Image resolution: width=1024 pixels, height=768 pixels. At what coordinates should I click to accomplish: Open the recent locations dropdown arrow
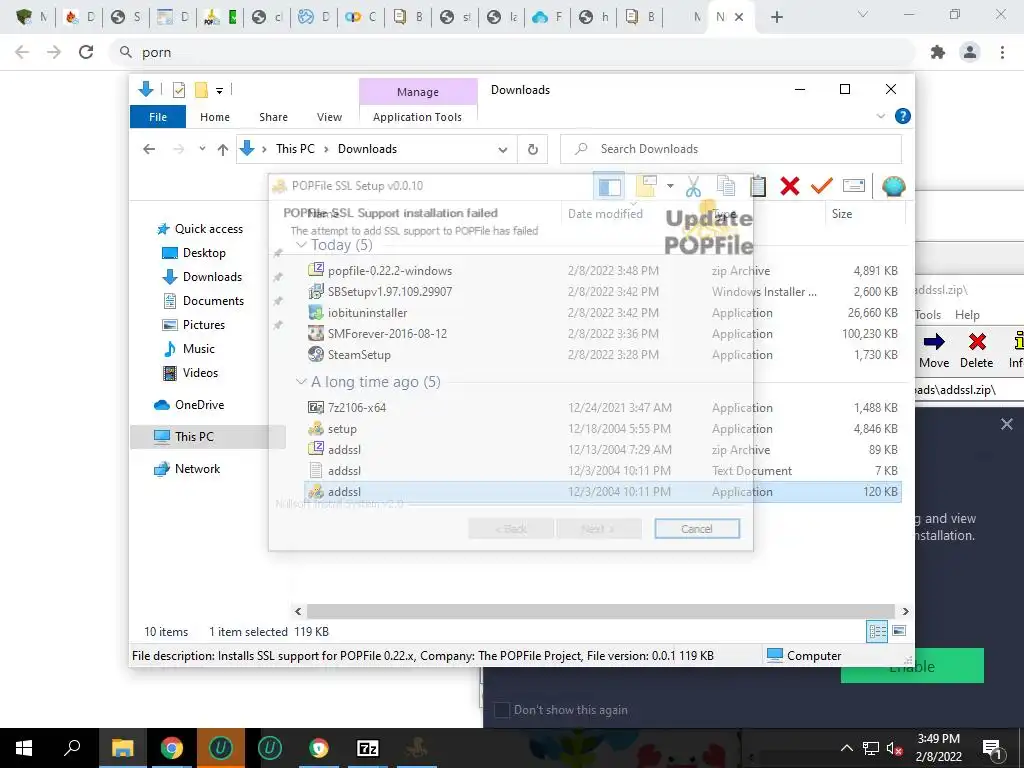click(202, 149)
